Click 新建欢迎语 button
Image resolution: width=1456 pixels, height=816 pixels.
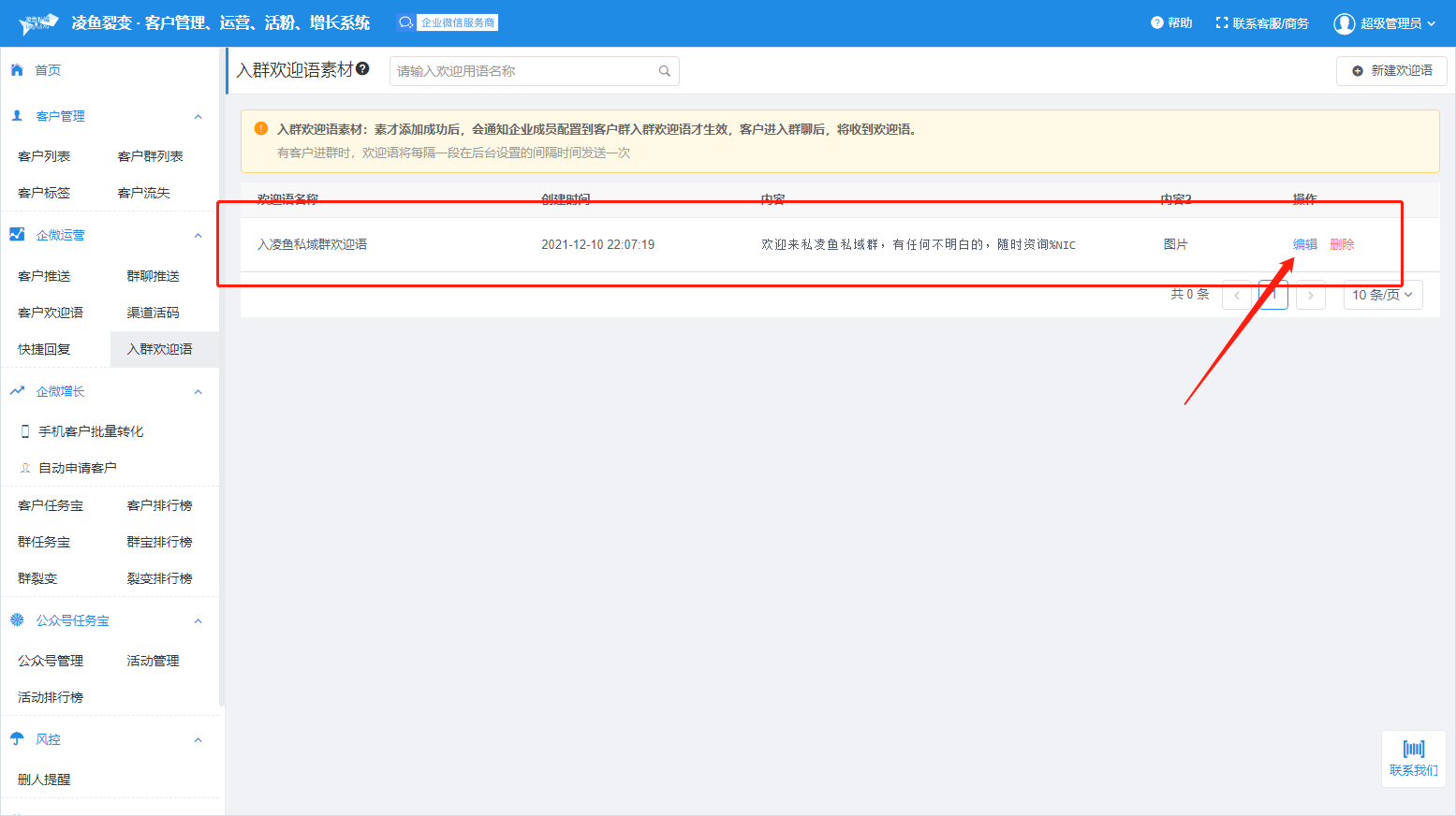click(x=1391, y=71)
